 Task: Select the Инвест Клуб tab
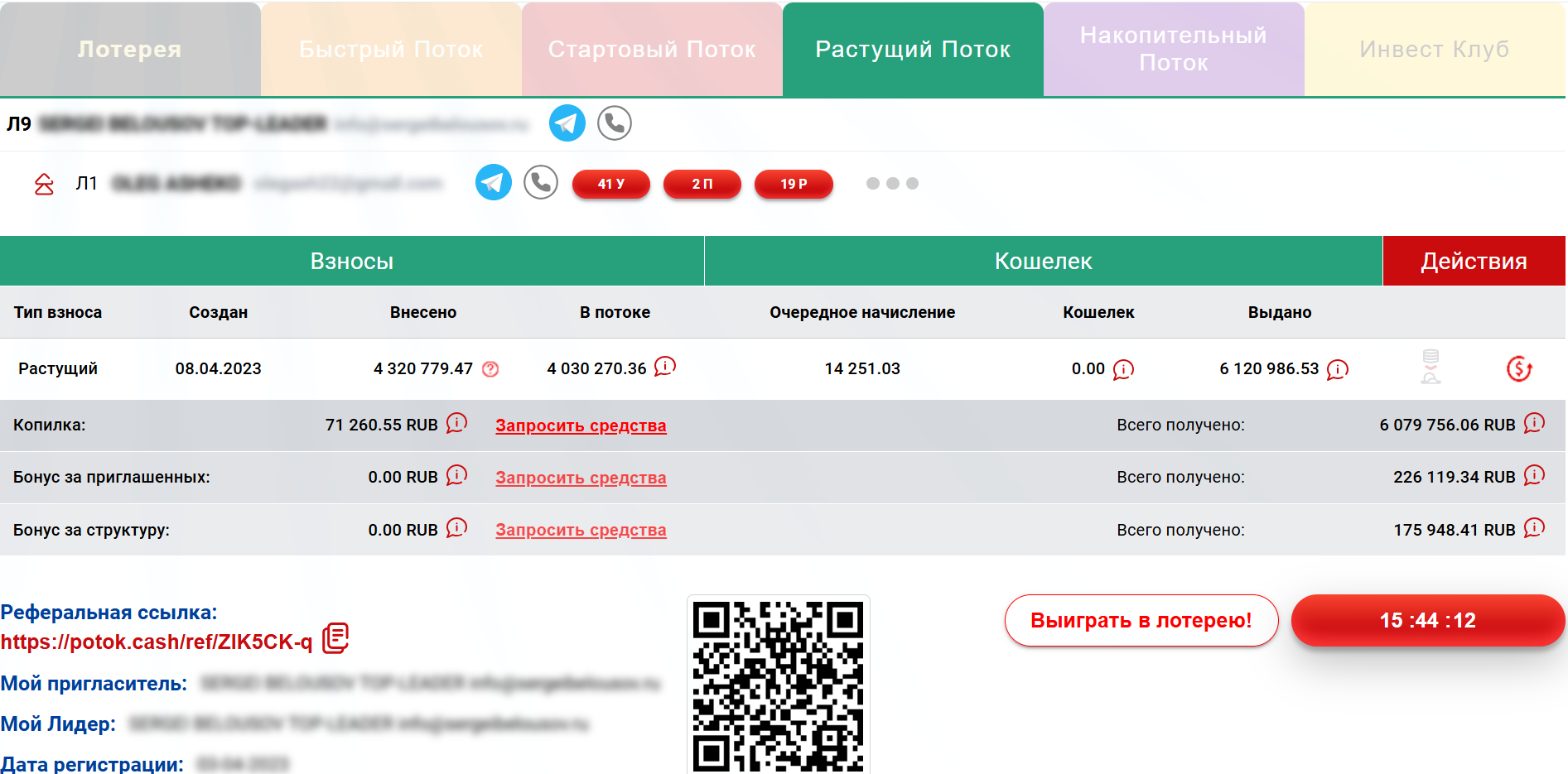(1434, 50)
